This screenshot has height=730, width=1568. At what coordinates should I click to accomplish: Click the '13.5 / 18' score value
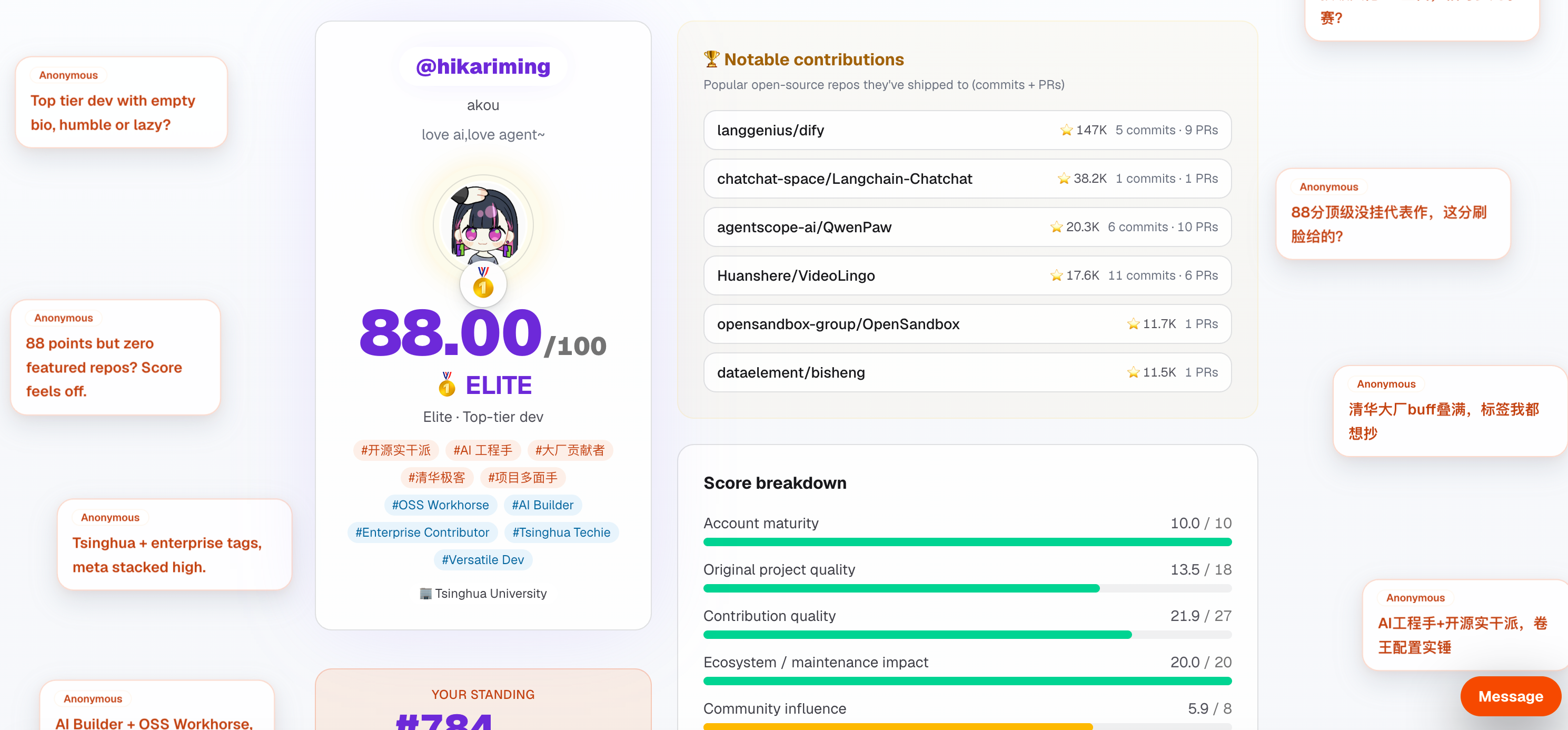coord(1200,569)
